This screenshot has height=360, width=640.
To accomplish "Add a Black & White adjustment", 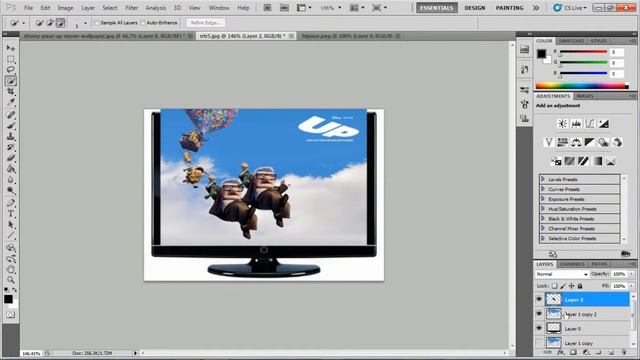I will pos(589,142).
